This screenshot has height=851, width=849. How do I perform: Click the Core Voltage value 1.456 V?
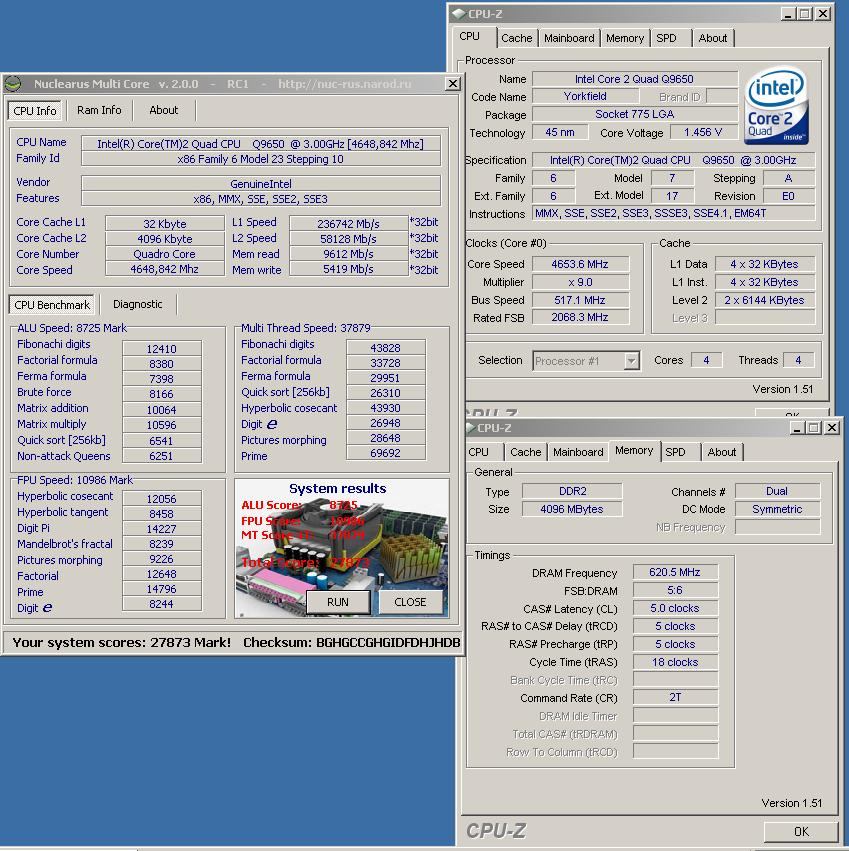[702, 132]
